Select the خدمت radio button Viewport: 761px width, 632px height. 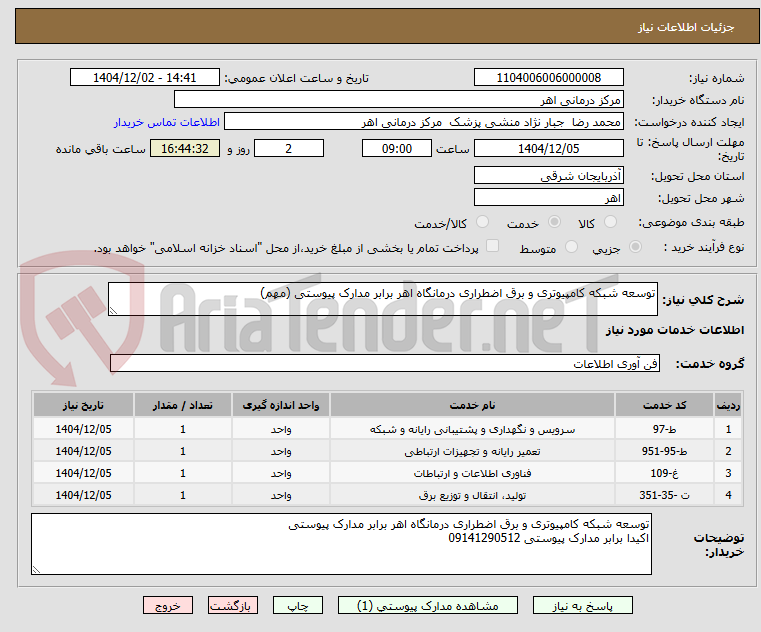click(554, 222)
